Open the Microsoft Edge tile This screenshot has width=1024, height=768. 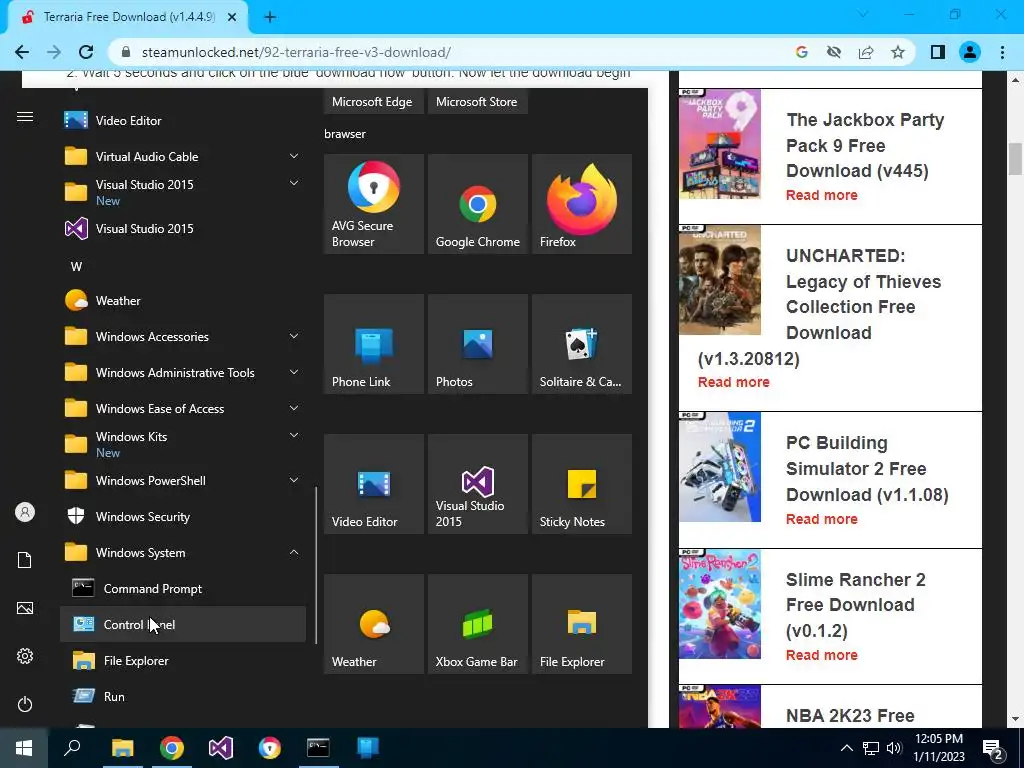coord(372,101)
